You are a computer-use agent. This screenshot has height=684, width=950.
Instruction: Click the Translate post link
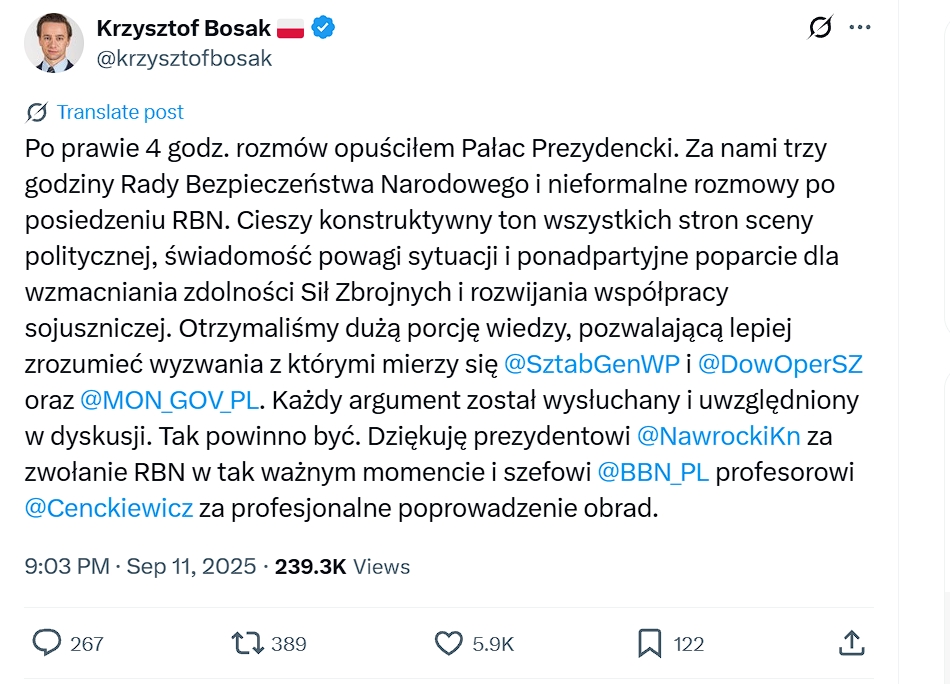[119, 112]
